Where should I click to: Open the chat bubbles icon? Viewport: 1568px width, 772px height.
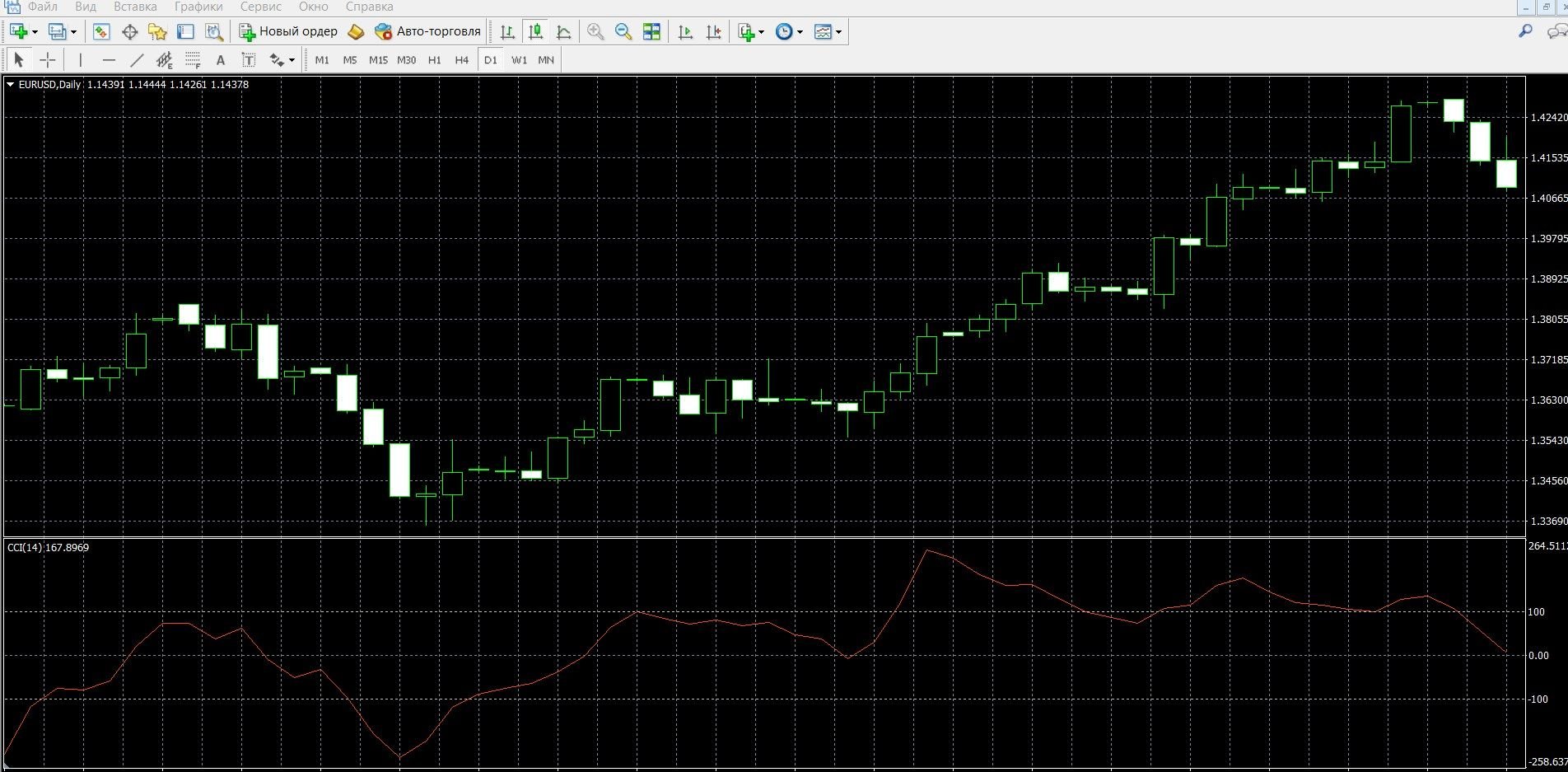pos(1556,31)
